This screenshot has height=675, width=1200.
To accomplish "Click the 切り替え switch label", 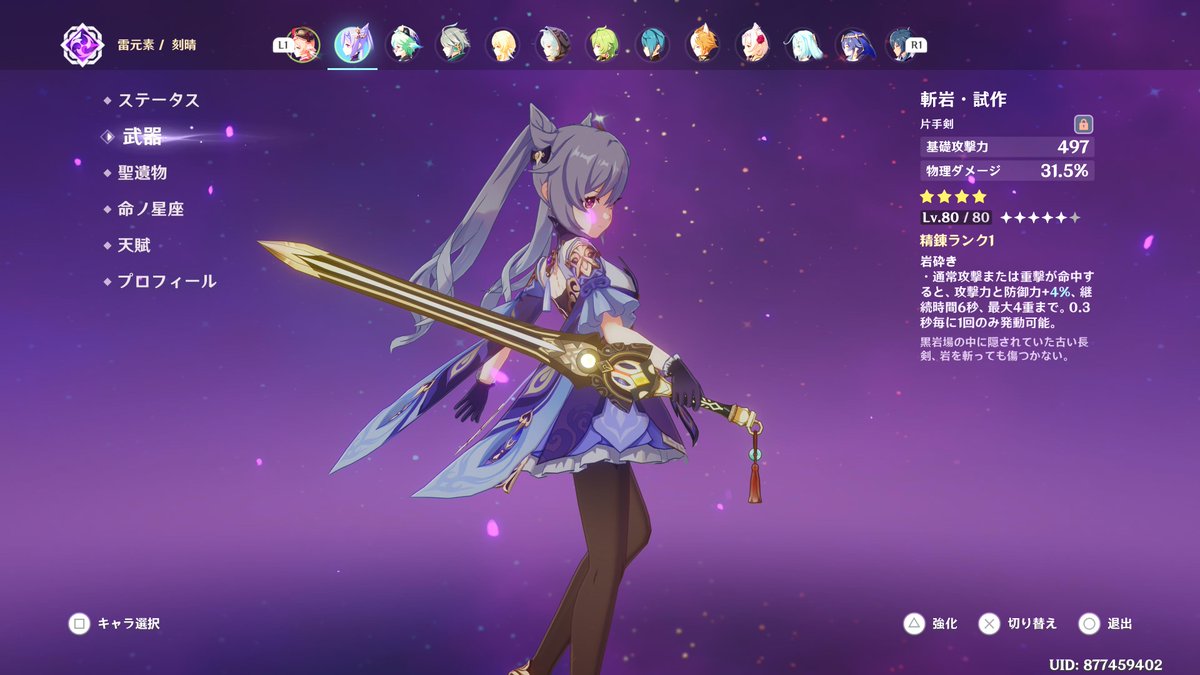I will coord(1032,624).
